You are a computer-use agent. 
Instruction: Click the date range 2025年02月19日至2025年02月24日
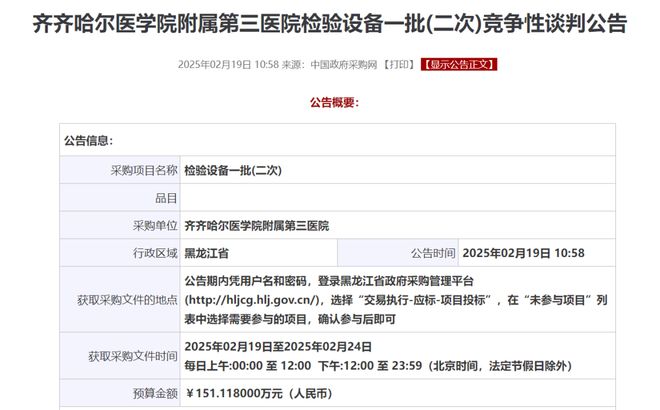(278, 346)
